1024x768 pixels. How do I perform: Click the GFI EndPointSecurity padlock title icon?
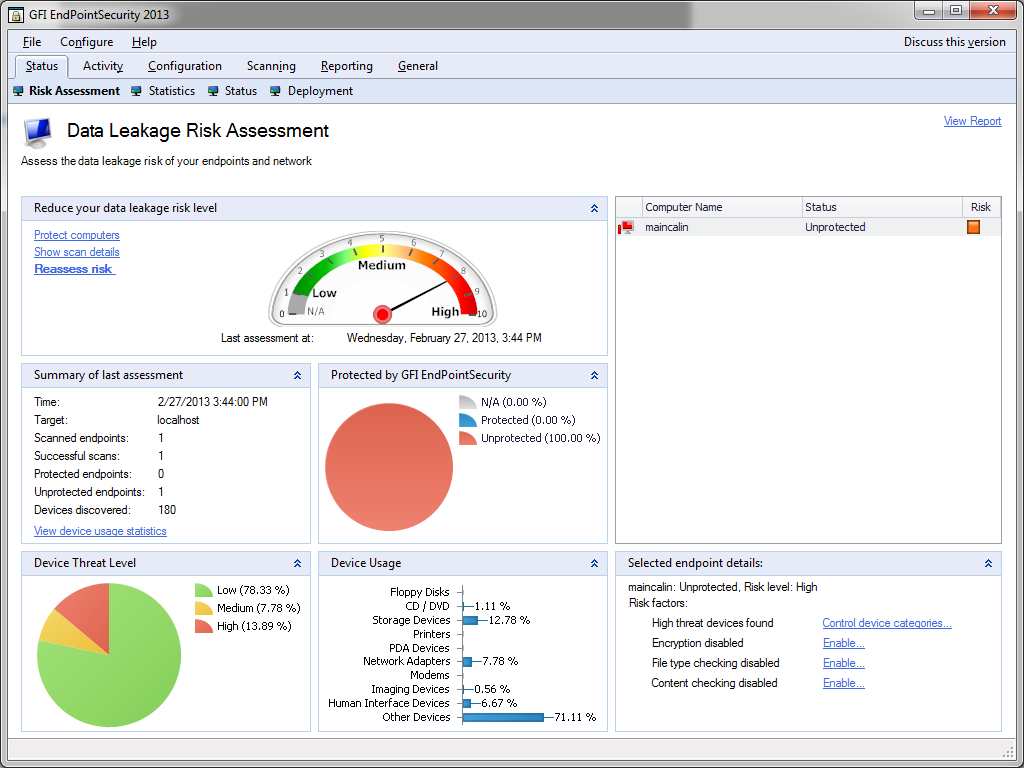click(x=16, y=14)
